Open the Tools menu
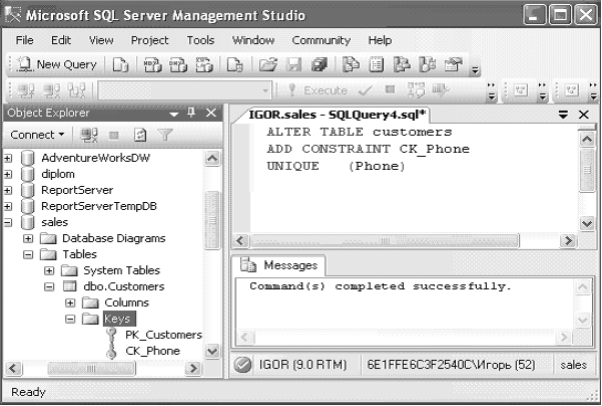The width and height of the screenshot is (602, 406). (x=200, y=40)
